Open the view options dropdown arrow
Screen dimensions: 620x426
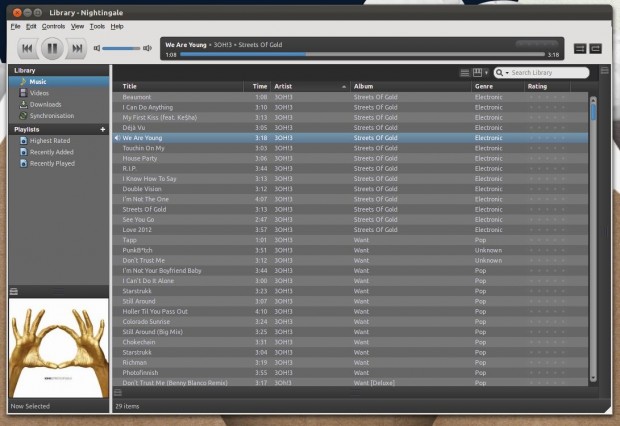[486, 73]
